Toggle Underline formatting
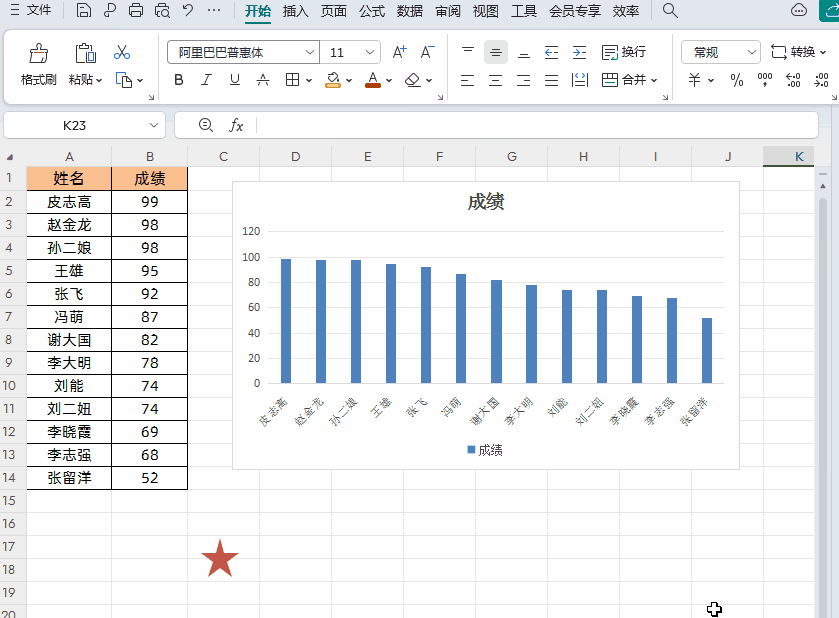The height and width of the screenshot is (618, 839). (x=234, y=80)
